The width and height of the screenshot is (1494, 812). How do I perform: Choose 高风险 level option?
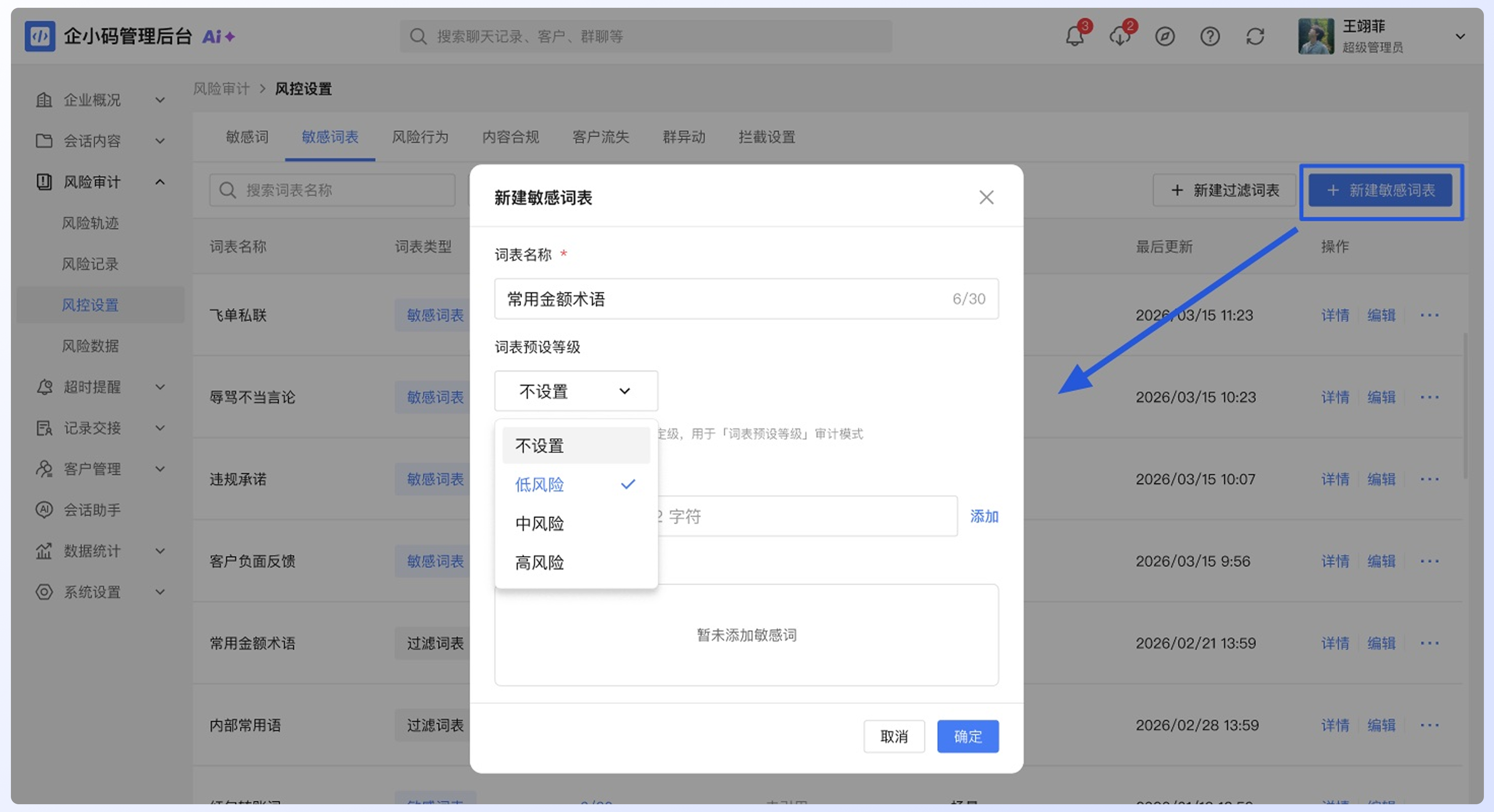point(576,562)
